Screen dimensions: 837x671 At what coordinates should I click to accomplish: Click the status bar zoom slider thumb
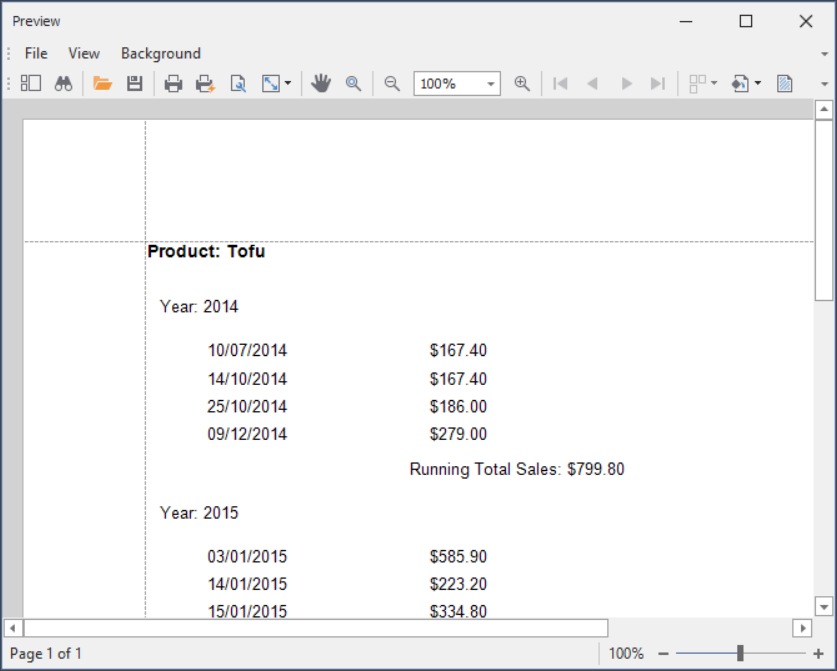point(740,653)
